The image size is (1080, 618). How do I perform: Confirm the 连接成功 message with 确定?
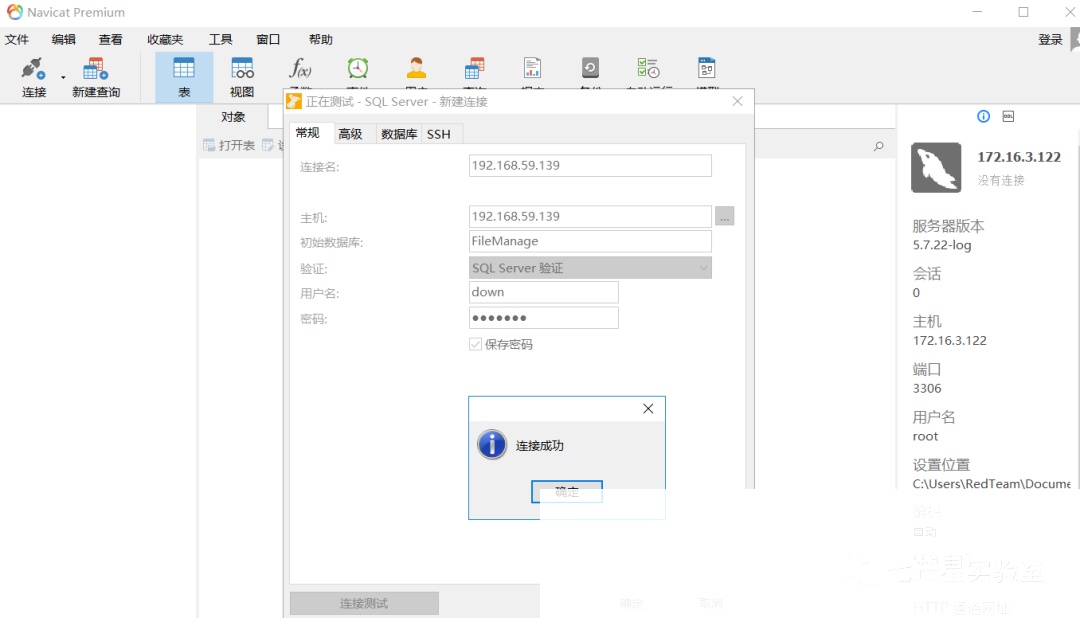click(x=567, y=491)
